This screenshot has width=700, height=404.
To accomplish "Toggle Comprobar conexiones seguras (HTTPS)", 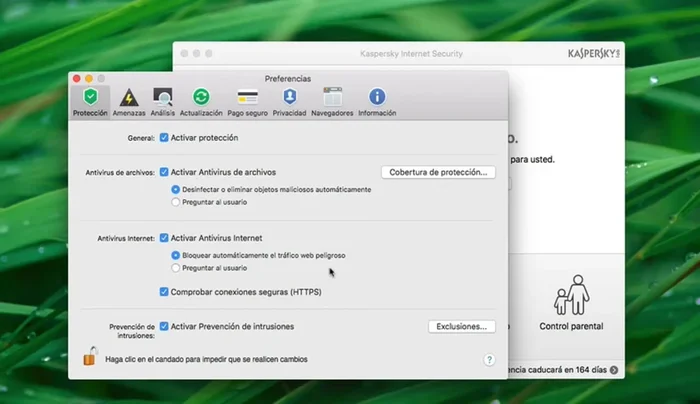I will (164, 292).
